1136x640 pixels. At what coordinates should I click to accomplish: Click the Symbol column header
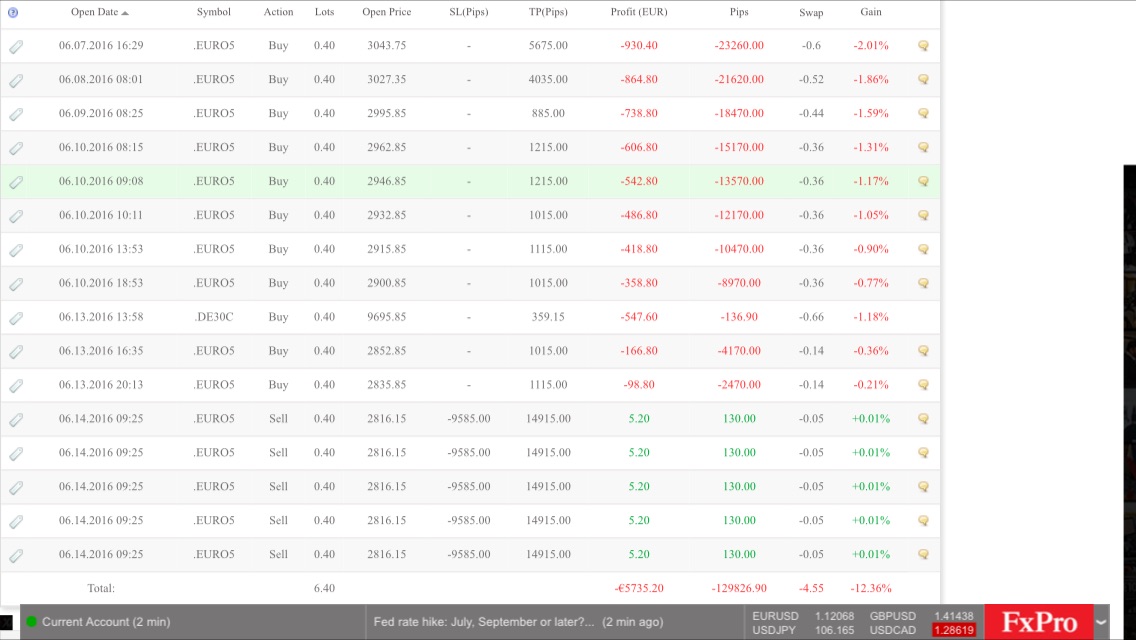(213, 13)
